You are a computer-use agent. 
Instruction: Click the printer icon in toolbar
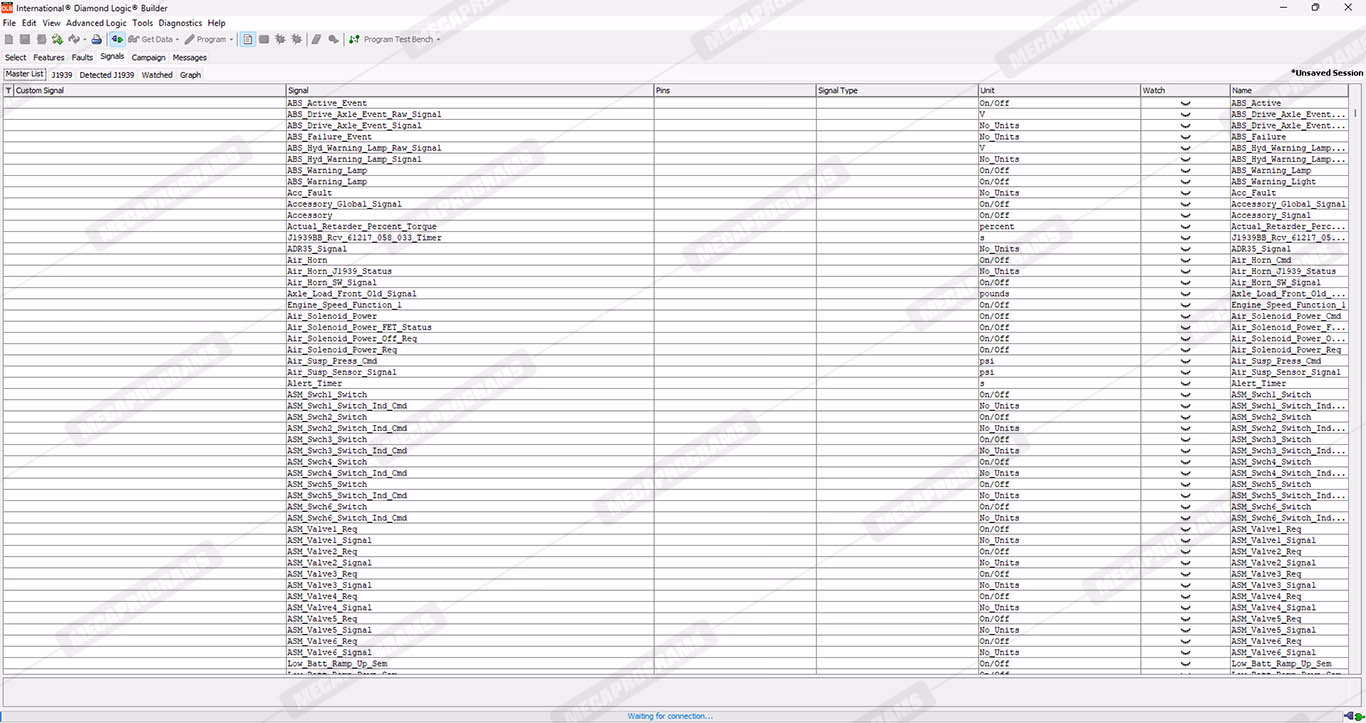(x=97, y=40)
